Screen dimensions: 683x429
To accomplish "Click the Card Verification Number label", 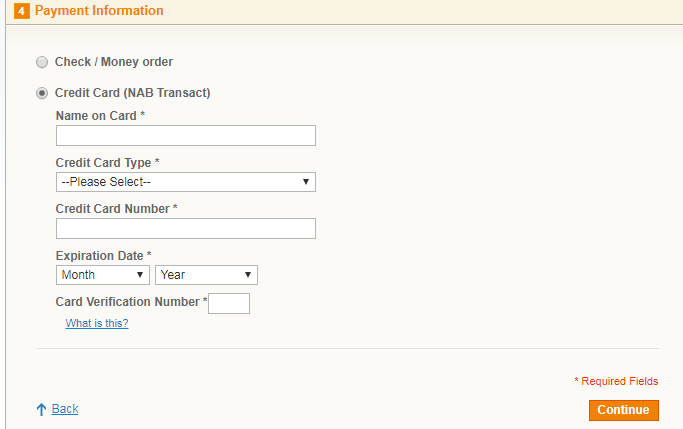I will pyautogui.click(x=128, y=302).
